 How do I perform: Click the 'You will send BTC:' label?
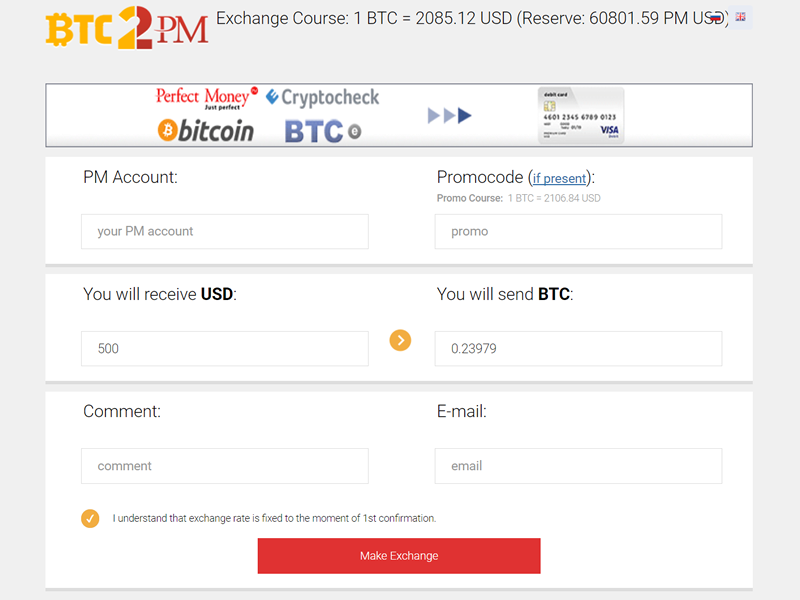tap(505, 294)
